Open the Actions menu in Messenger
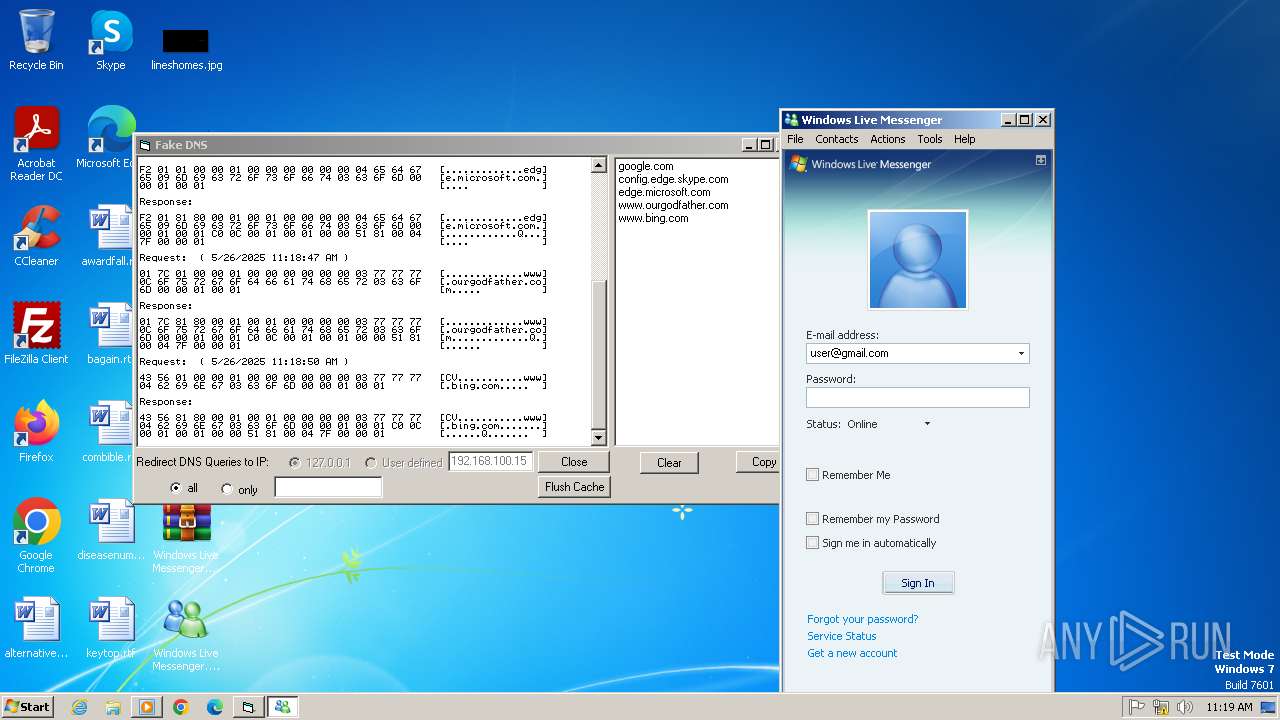 887,139
